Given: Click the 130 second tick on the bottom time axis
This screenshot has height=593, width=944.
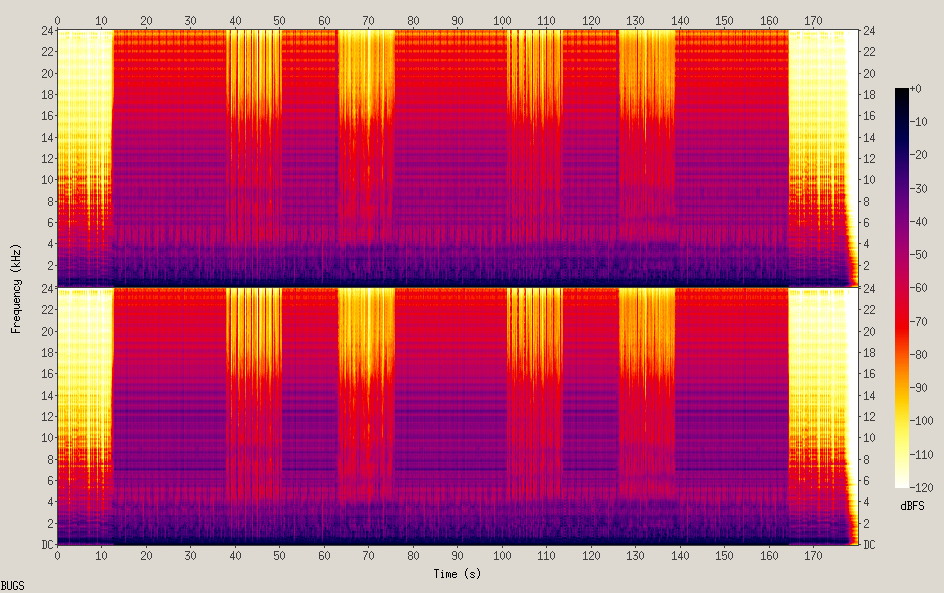Looking at the screenshot, I should pos(635,554).
